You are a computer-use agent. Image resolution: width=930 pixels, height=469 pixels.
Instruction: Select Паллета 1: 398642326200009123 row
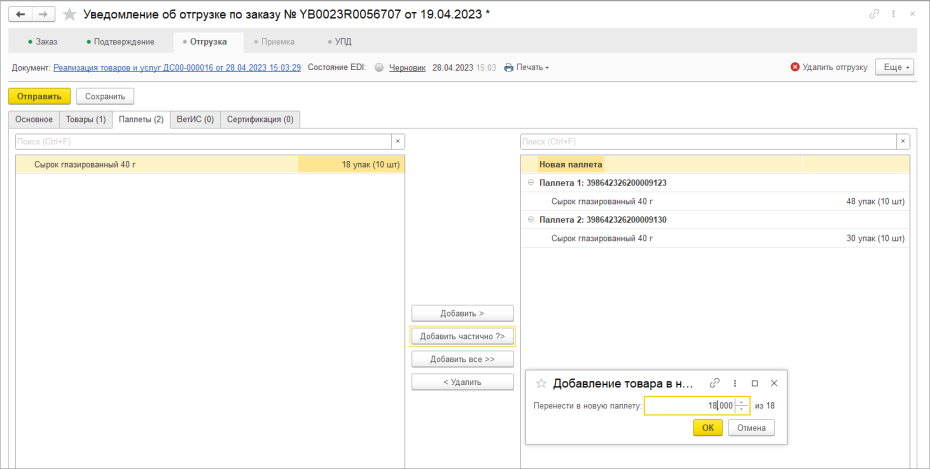click(x=715, y=183)
